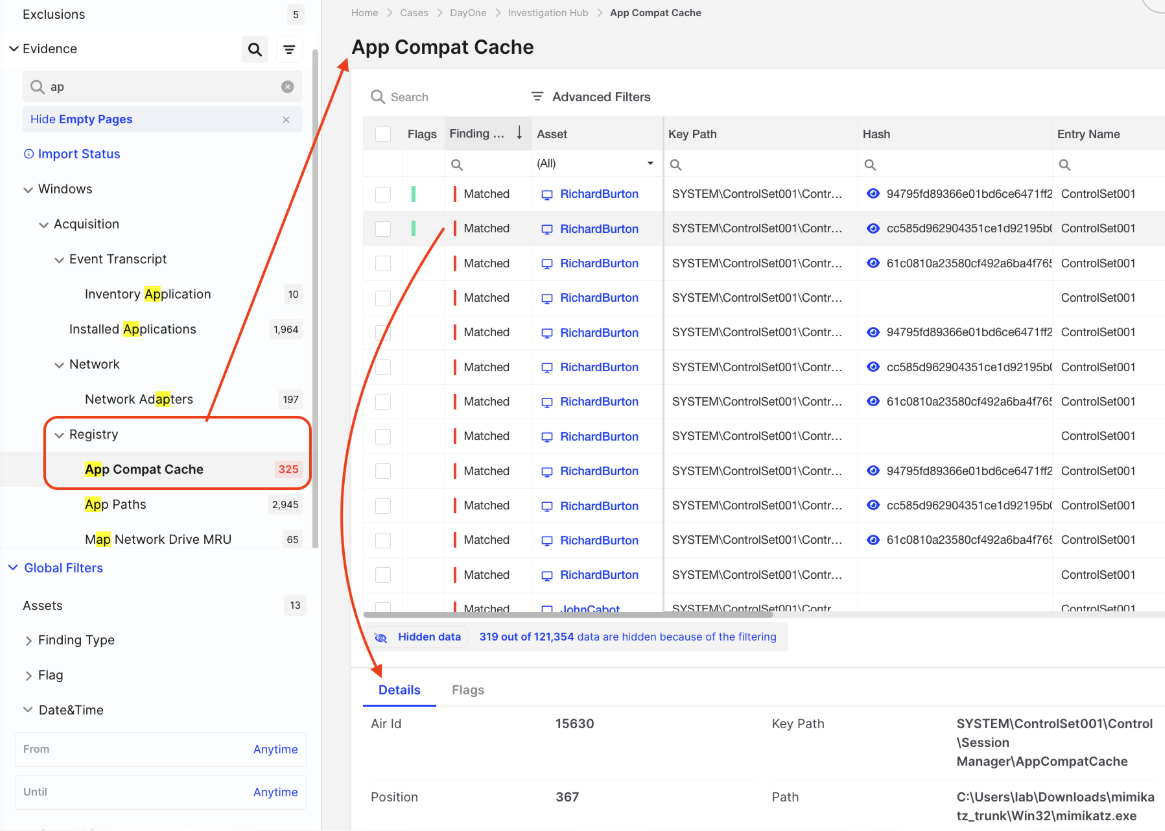Toggle the select-all checkbox in table header
Image resolution: width=1165 pixels, height=831 pixels.
[x=383, y=134]
